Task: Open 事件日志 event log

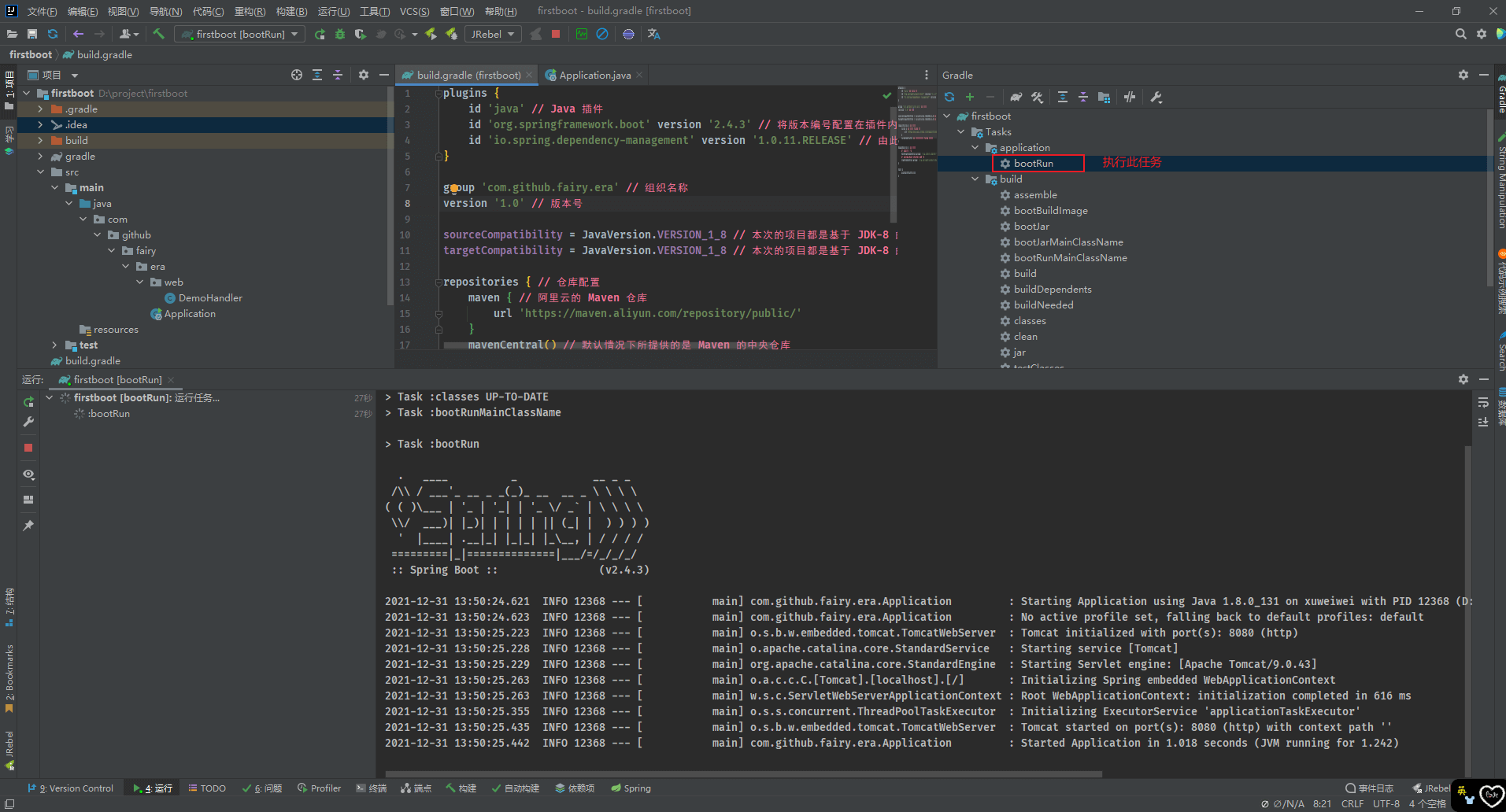Action: (x=1369, y=788)
